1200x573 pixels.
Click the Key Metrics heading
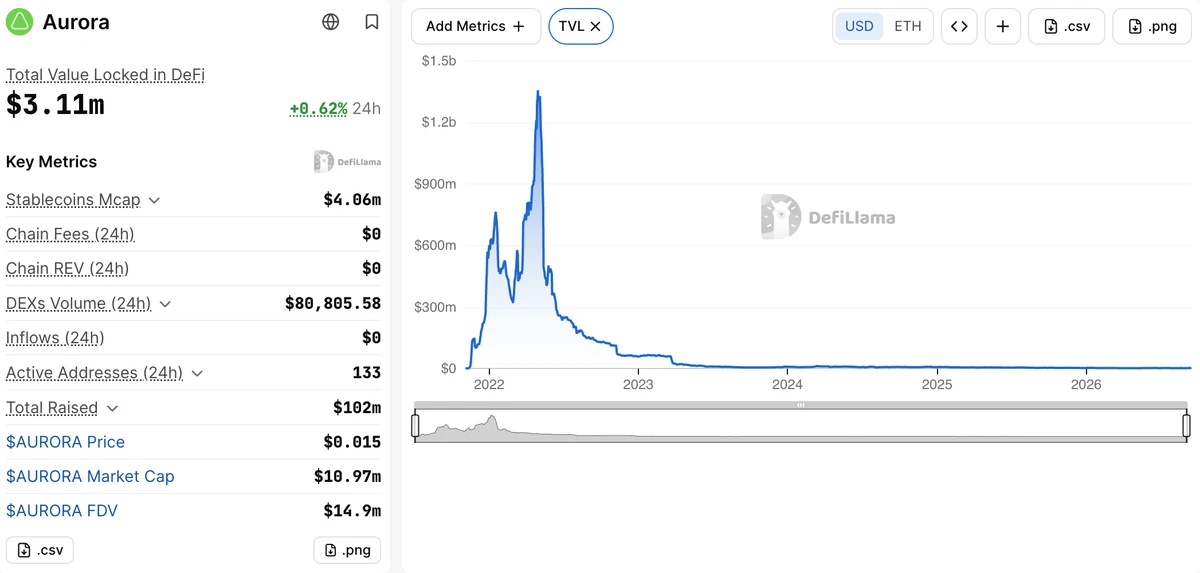click(x=51, y=162)
